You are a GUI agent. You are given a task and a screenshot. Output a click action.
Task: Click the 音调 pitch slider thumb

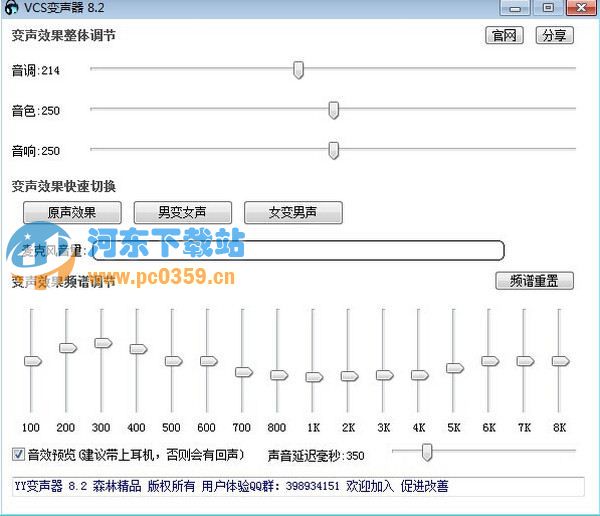click(x=298, y=70)
